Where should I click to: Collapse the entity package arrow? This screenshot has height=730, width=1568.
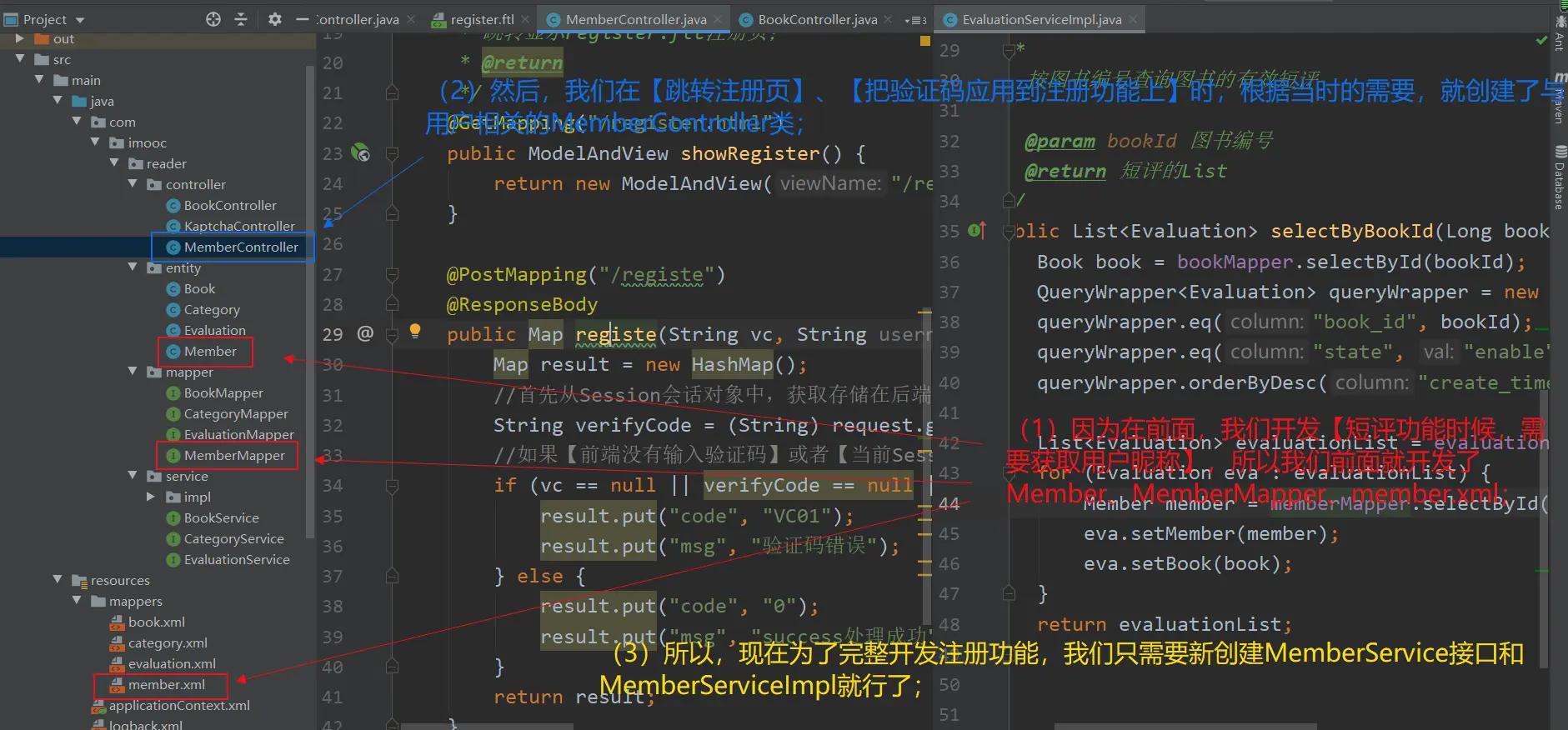[x=133, y=267]
